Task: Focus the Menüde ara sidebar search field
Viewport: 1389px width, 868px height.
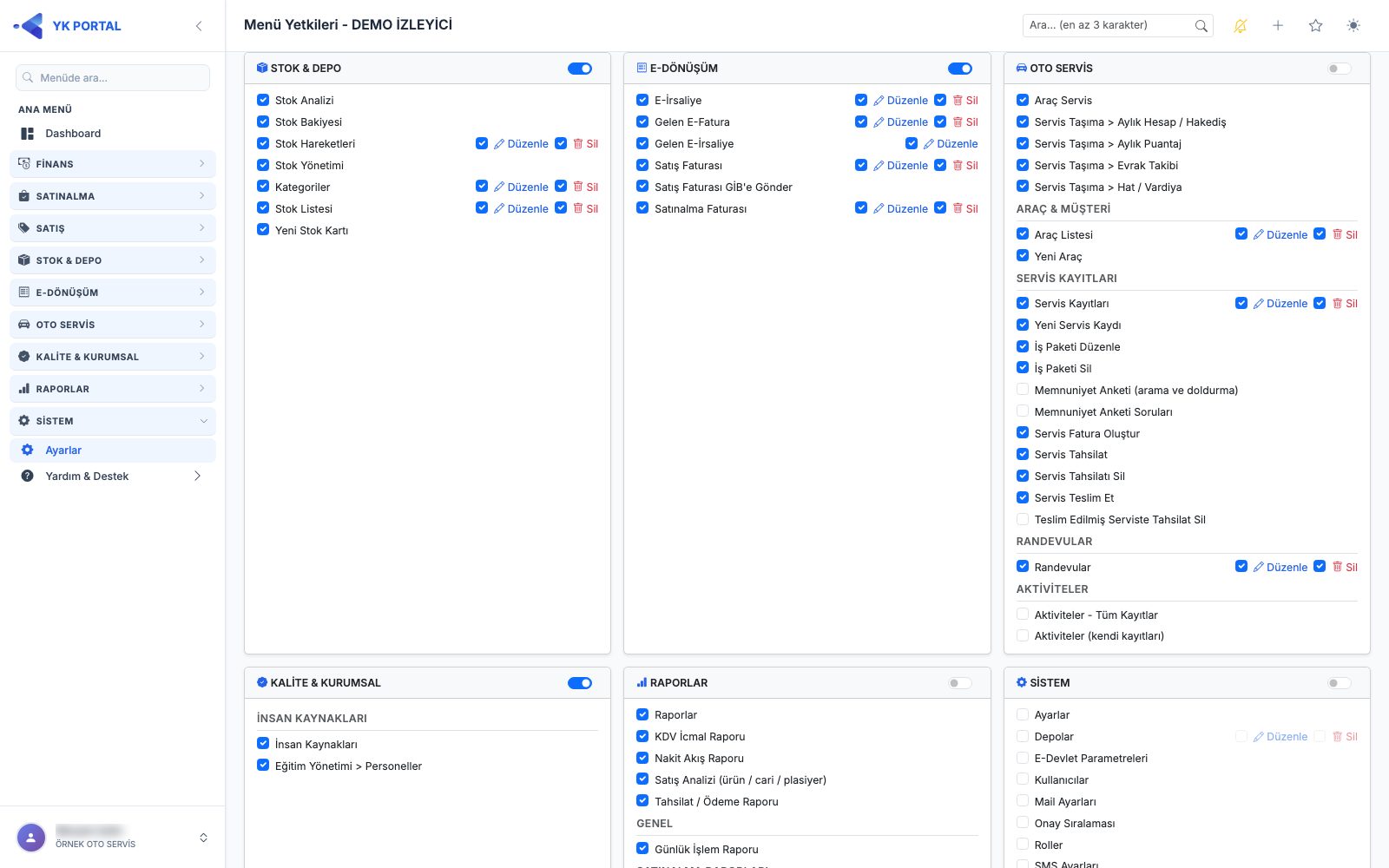Action: click(113, 77)
